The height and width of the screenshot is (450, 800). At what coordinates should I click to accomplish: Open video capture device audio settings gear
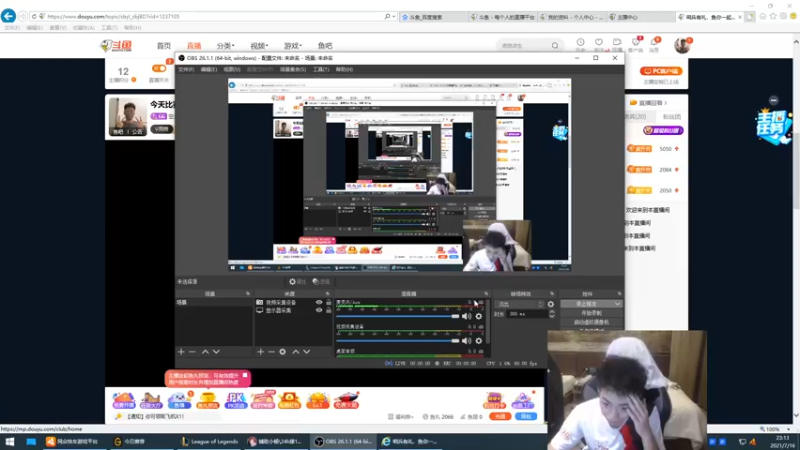coord(479,340)
